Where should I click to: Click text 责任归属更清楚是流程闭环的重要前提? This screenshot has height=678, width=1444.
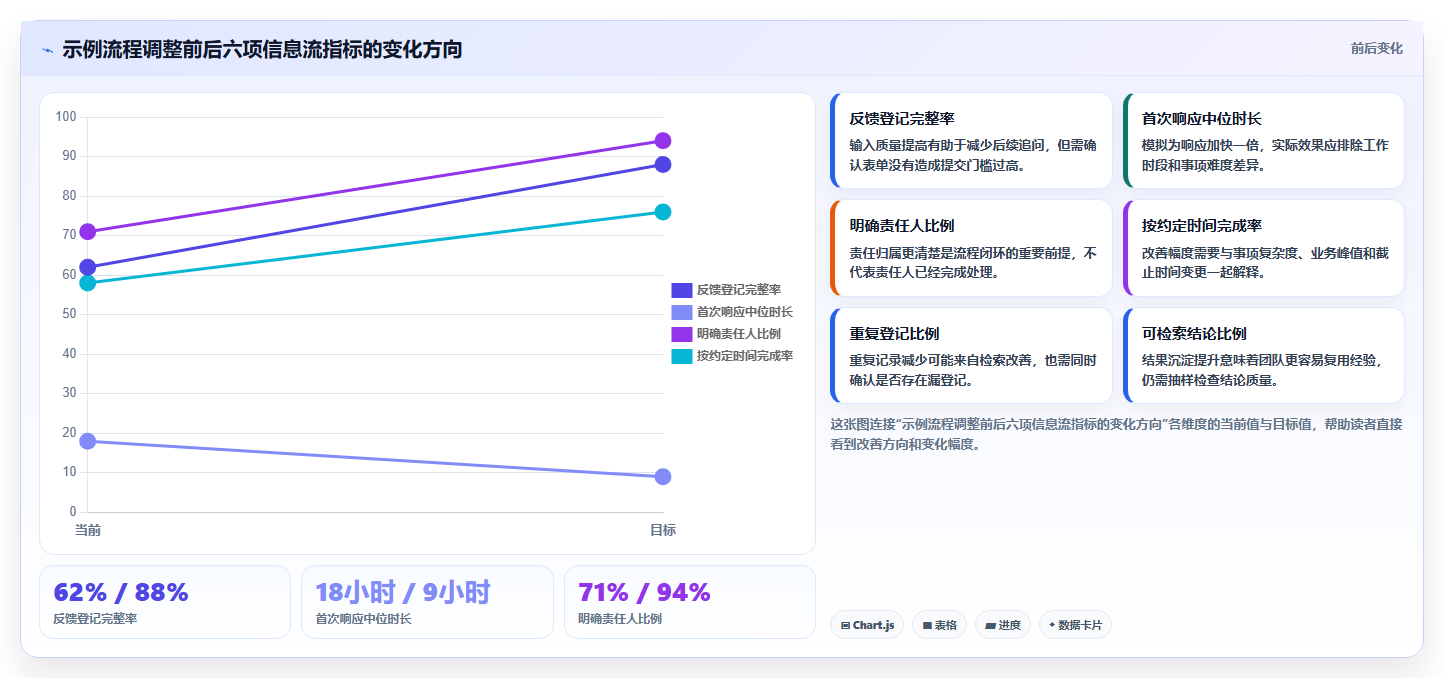[961, 252]
